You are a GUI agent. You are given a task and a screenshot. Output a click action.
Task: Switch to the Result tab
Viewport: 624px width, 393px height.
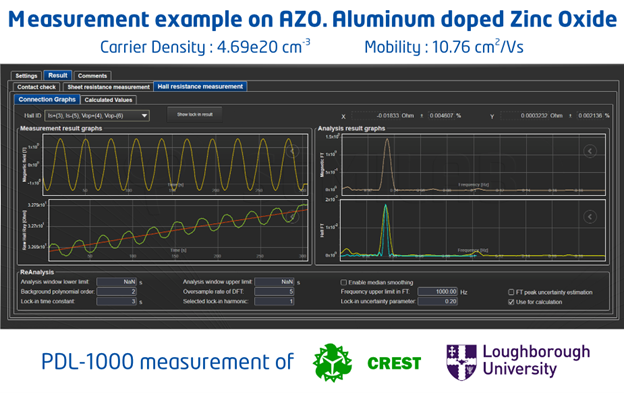pyautogui.click(x=58, y=75)
